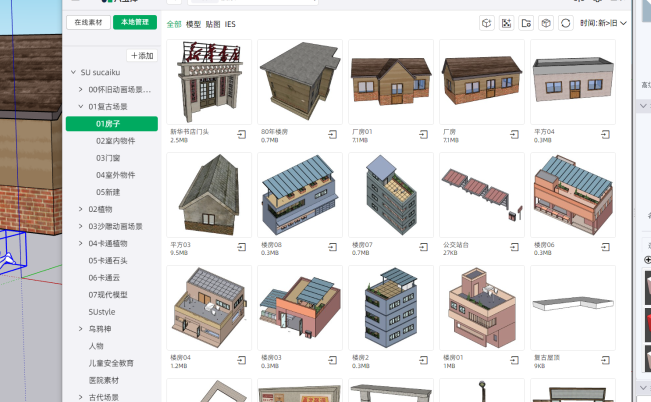The width and height of the screenshot is (651, 402).
Task: Switch to the 本地管理 tab
Action: 135,22
